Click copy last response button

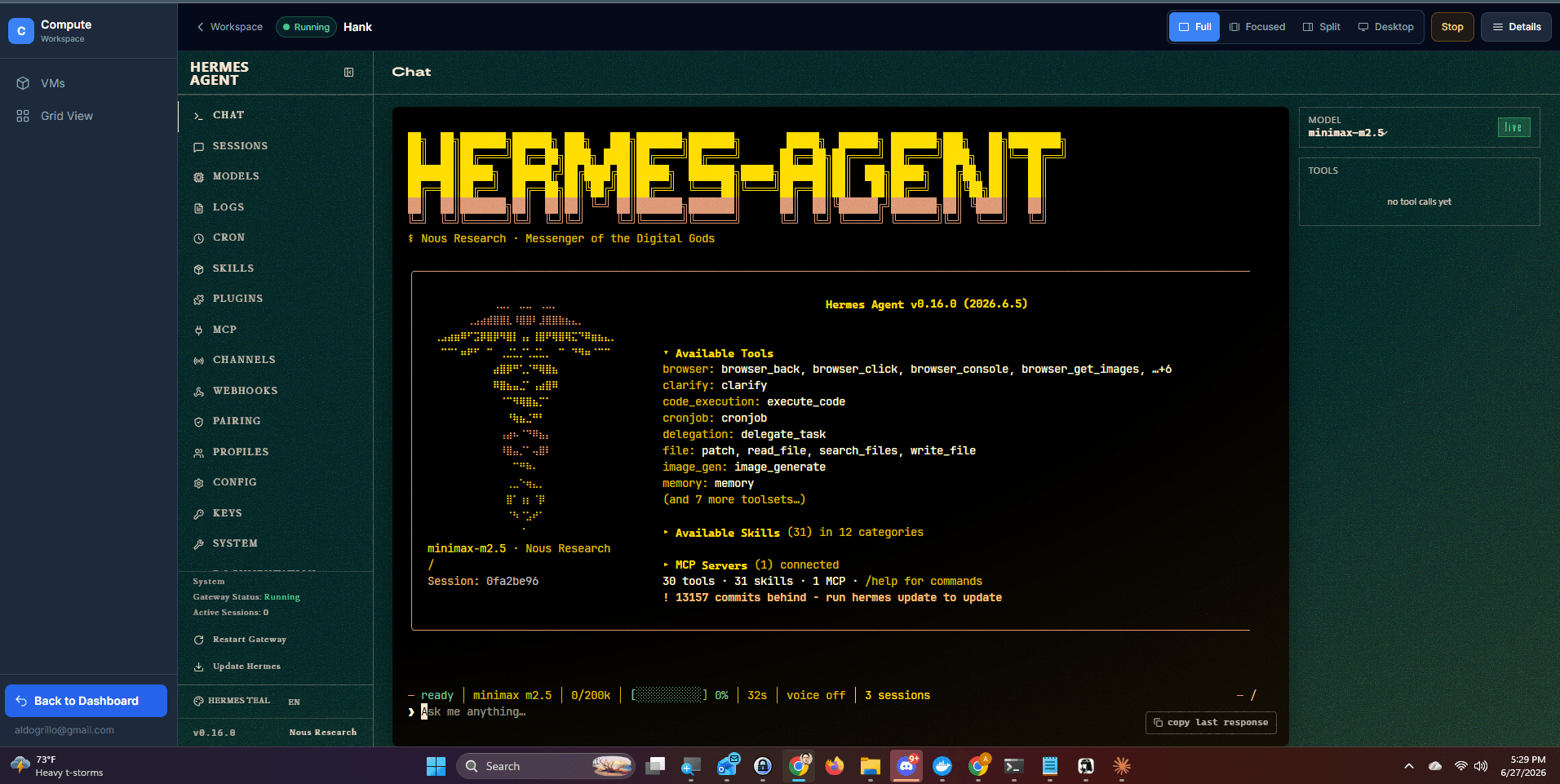(x=1211, y=723)
